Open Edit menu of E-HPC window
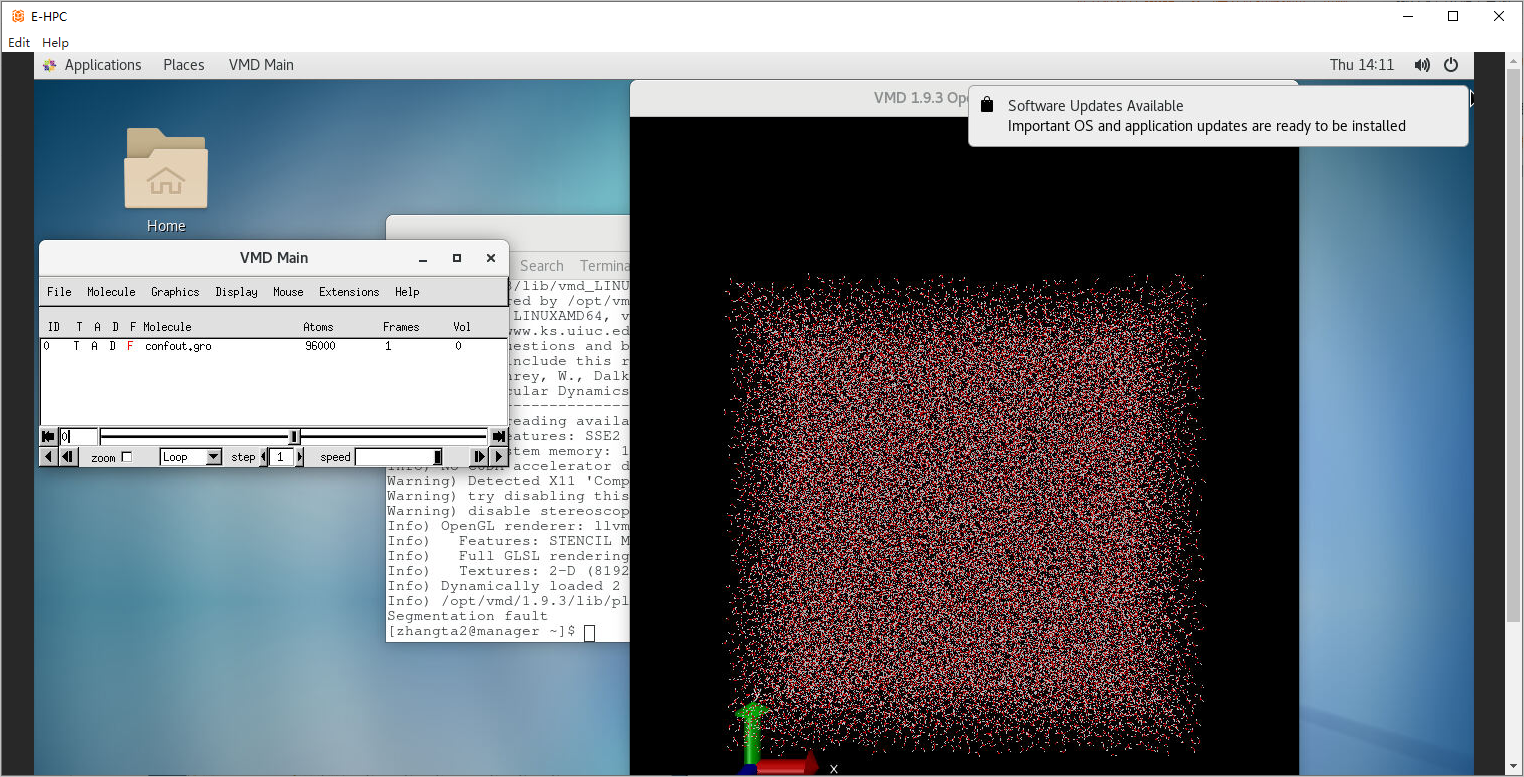Image resolution: width=1524 pixels, height=777 pixels. point(19,43)
